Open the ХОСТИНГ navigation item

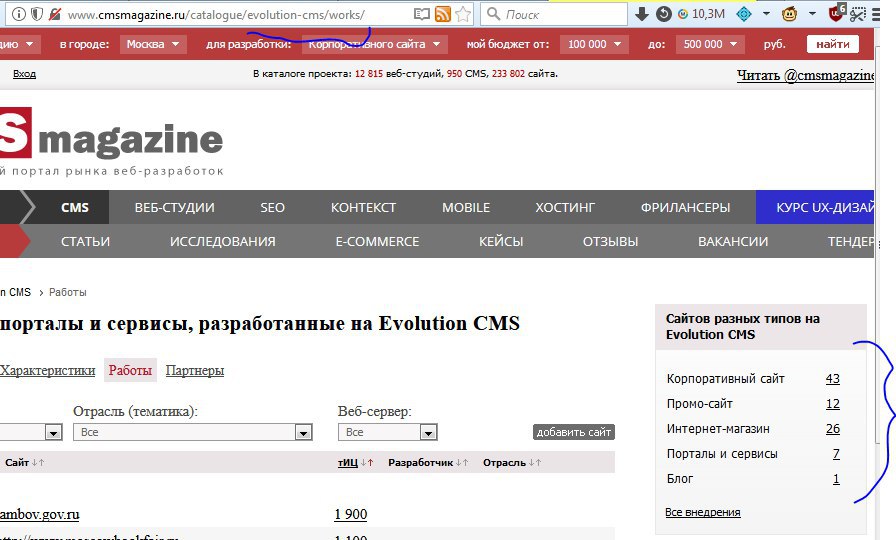565,207
